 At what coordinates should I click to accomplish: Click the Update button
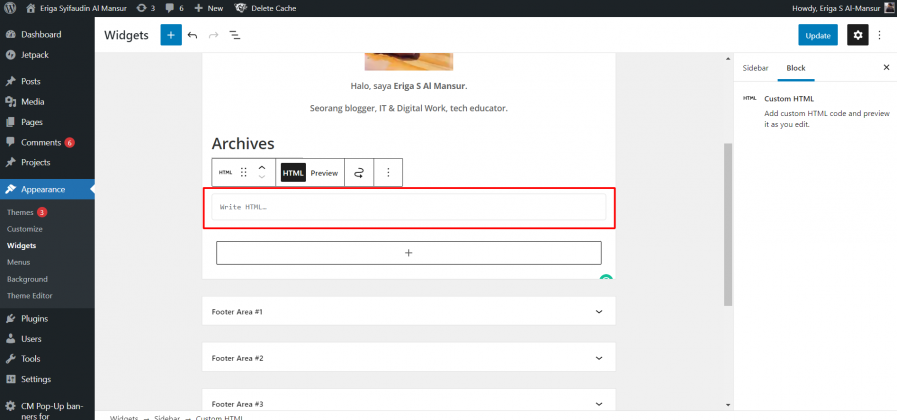pos(817,35)
